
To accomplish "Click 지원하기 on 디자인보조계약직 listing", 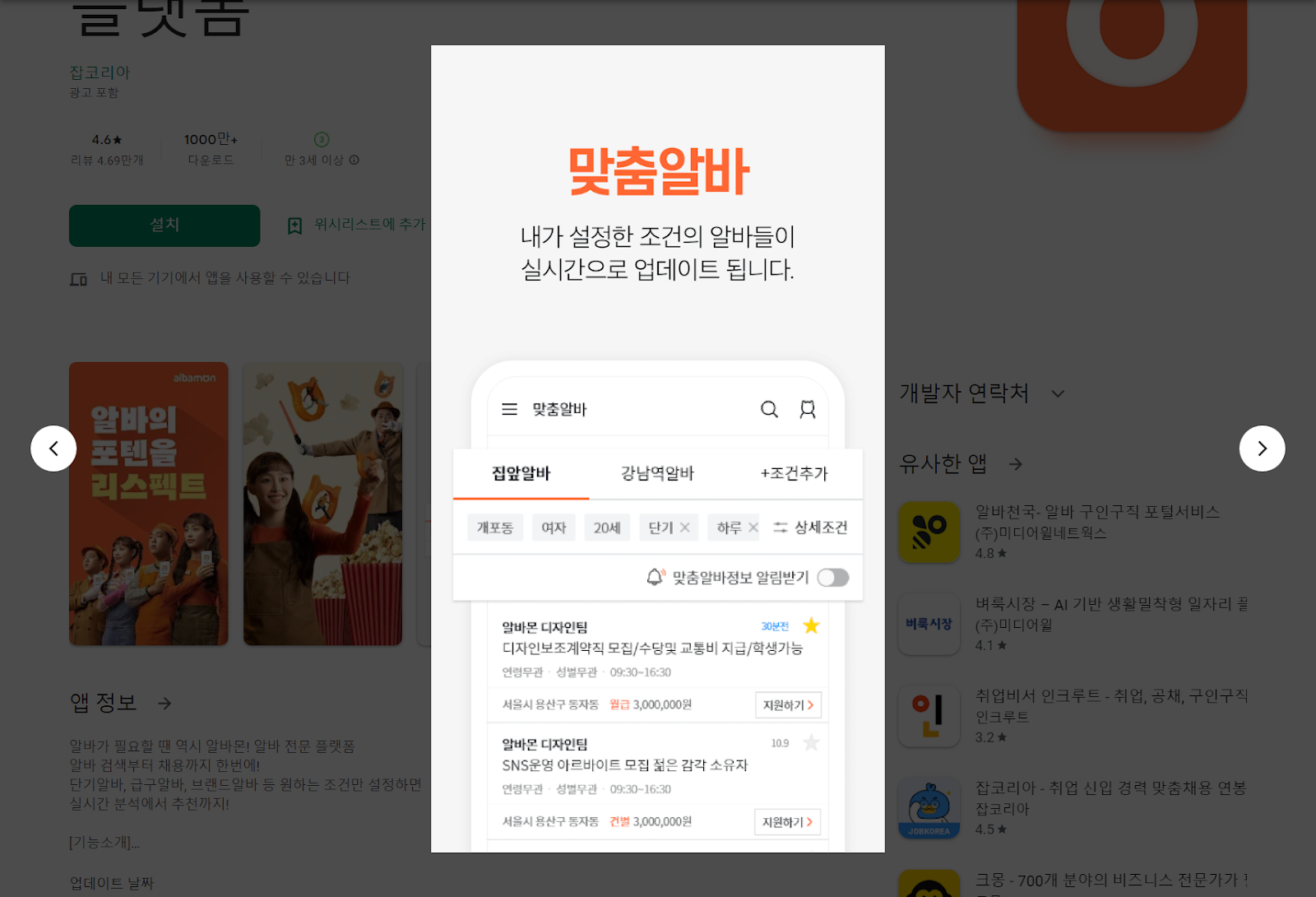I will tap(788, 705).
